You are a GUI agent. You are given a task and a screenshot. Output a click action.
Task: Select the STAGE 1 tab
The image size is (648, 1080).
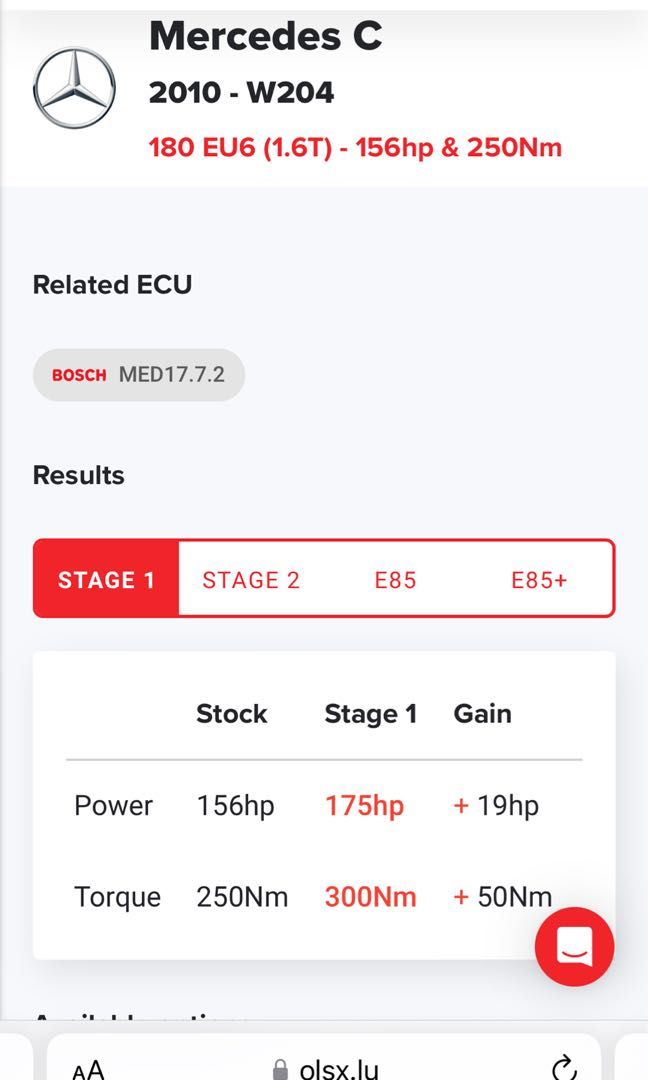pyautogui.click(x=106, y=580)
